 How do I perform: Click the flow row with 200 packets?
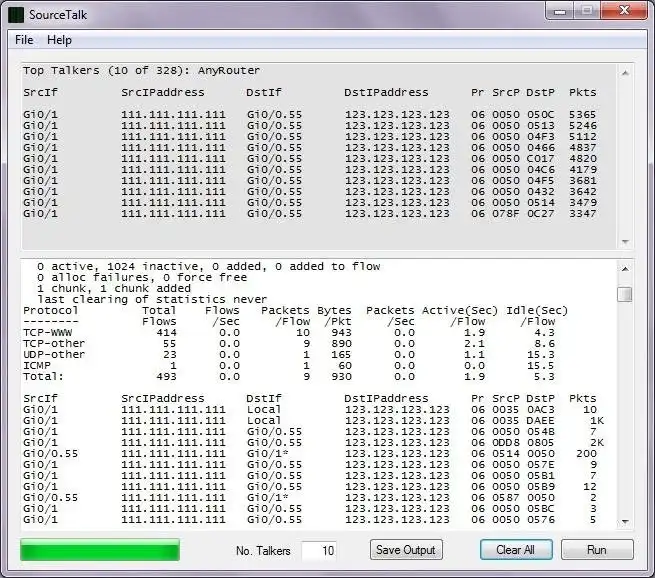coord(310,454)
